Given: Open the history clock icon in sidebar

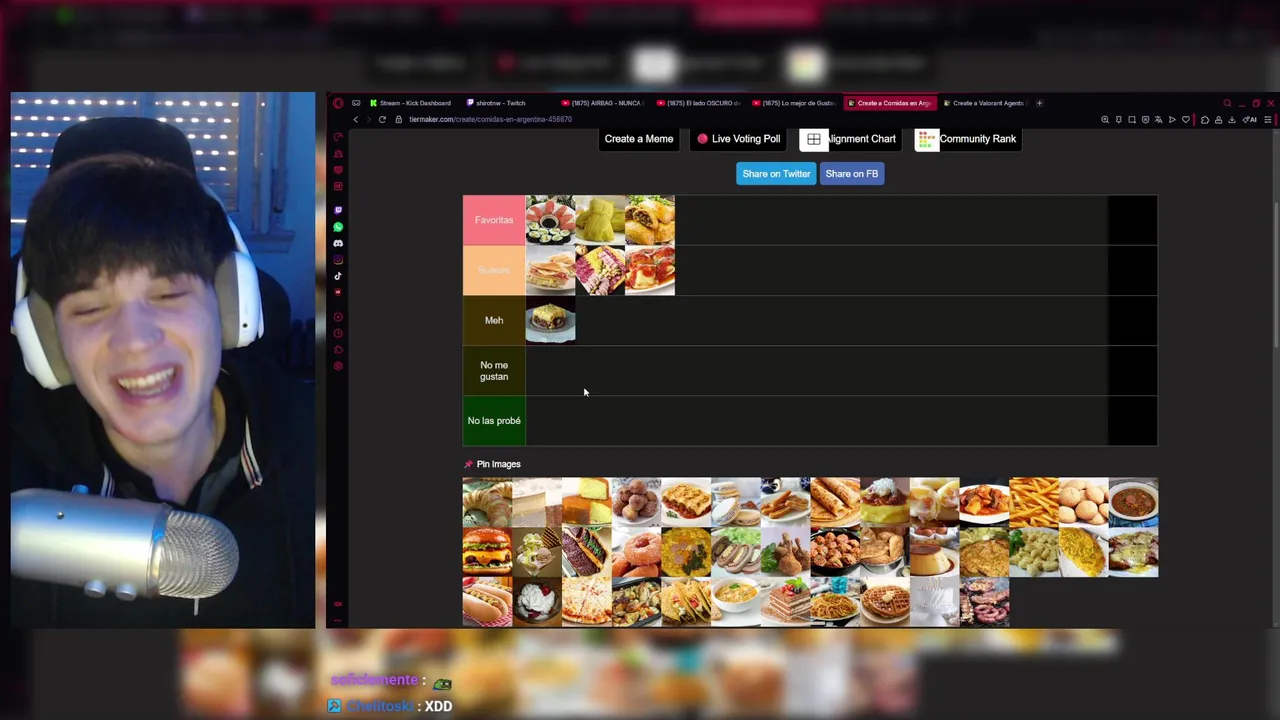Looking at the screenshot, I should (x=338, y=333).
